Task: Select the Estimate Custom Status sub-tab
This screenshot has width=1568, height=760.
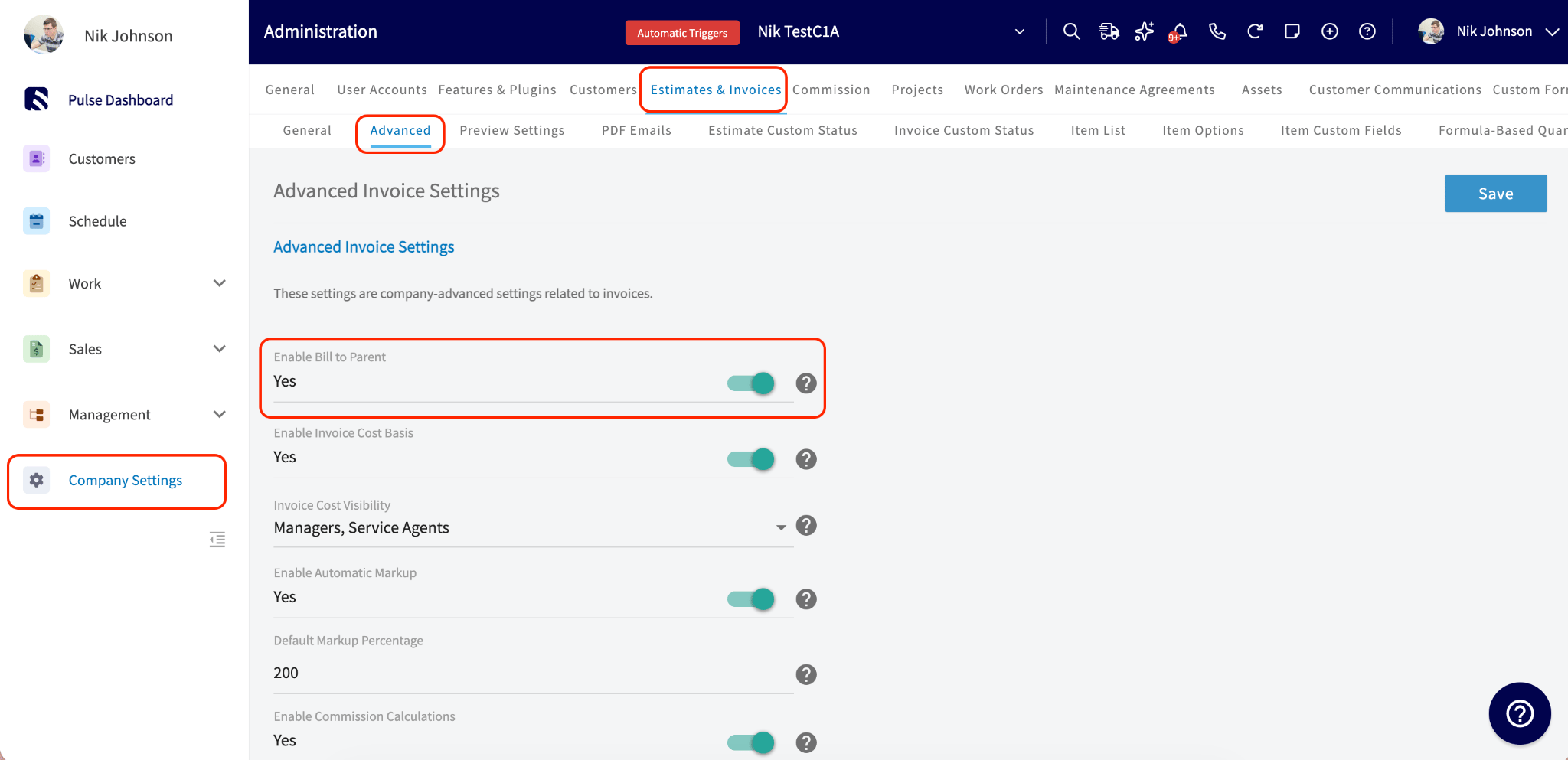Action: (x=782, y=130)
